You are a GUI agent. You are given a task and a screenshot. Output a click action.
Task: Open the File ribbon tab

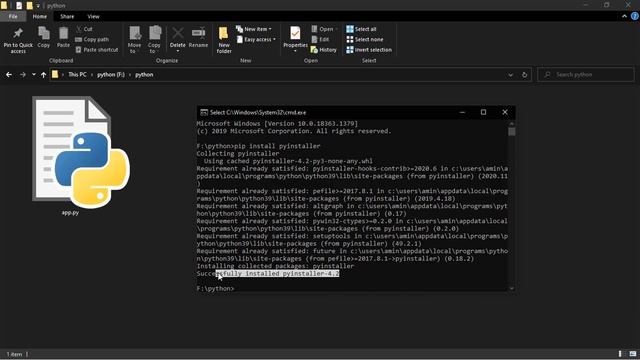point(13,16)
